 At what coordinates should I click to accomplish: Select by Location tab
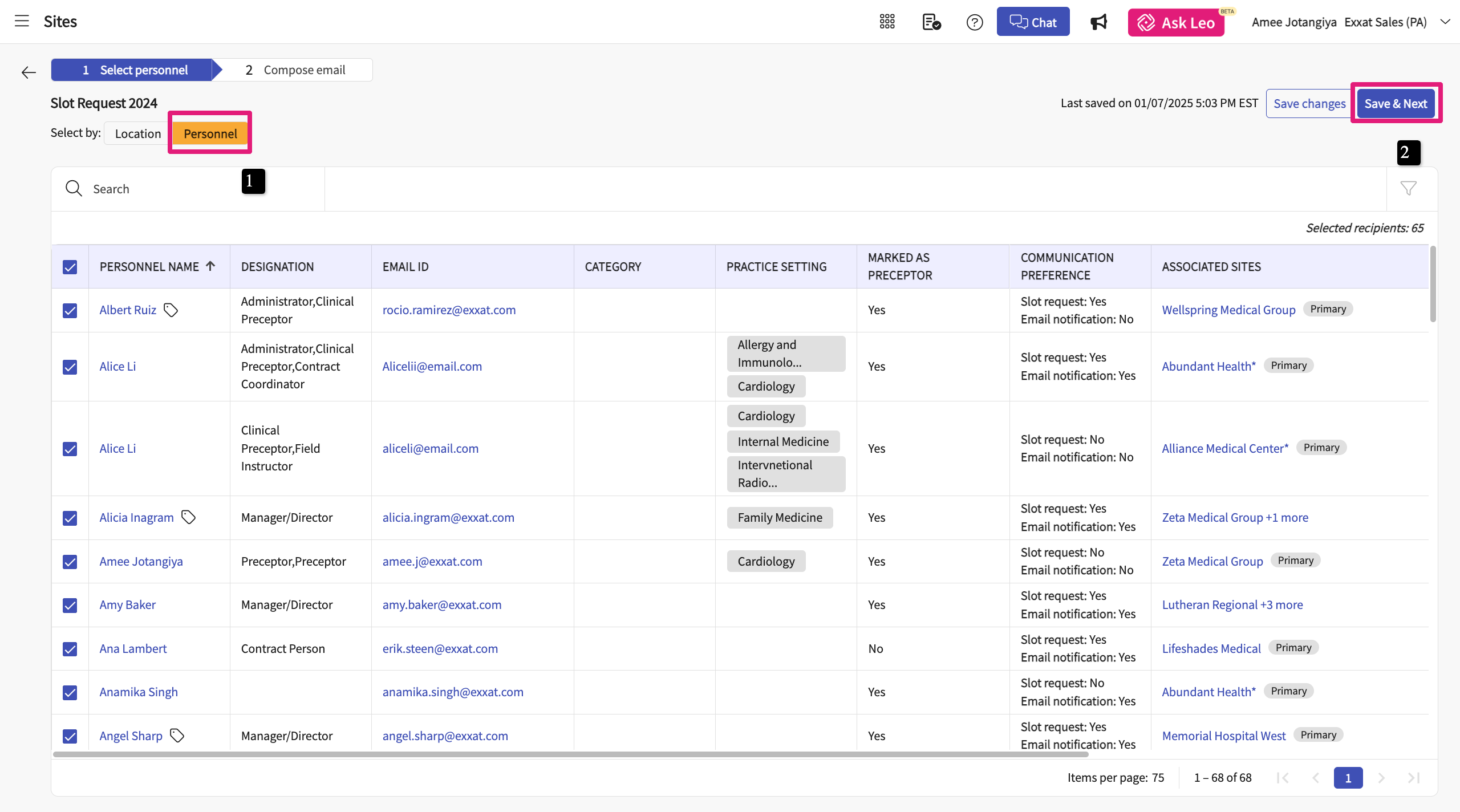point(137,133)
